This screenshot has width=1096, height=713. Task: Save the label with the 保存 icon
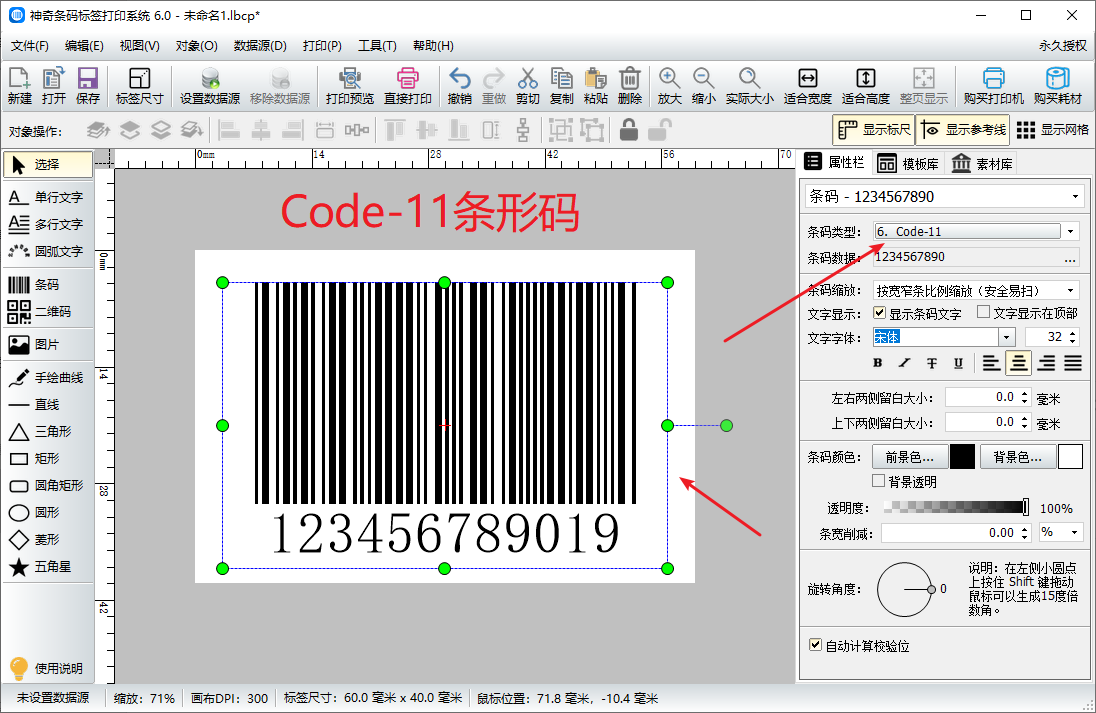[87, 86]
